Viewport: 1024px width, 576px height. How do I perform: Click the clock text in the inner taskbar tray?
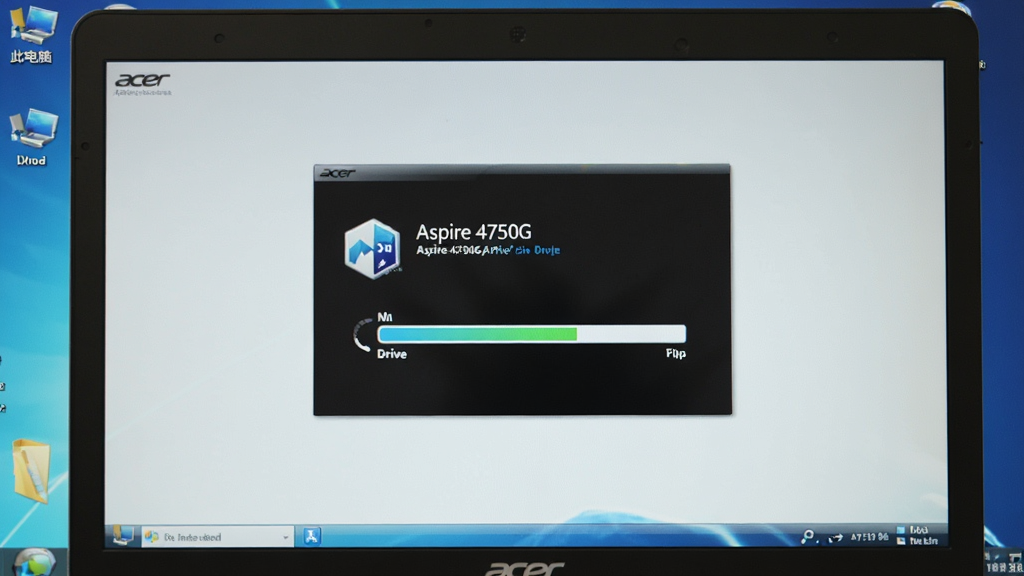[x=869, y=537]
